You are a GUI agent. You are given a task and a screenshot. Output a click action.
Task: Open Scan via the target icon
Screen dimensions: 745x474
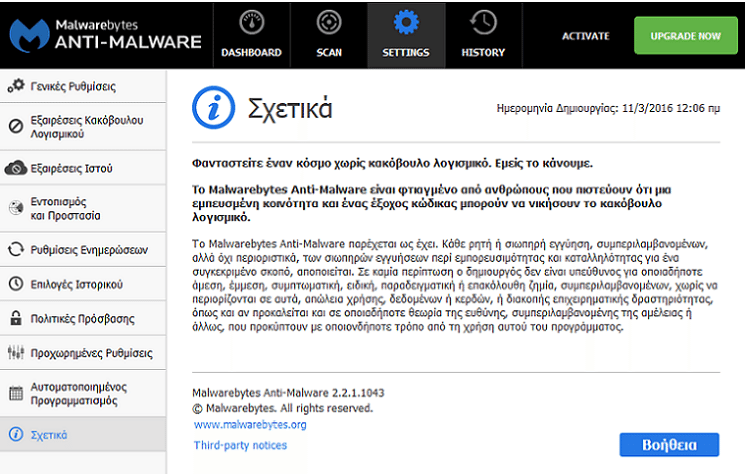pyautogui.click(x=329, y=22)
